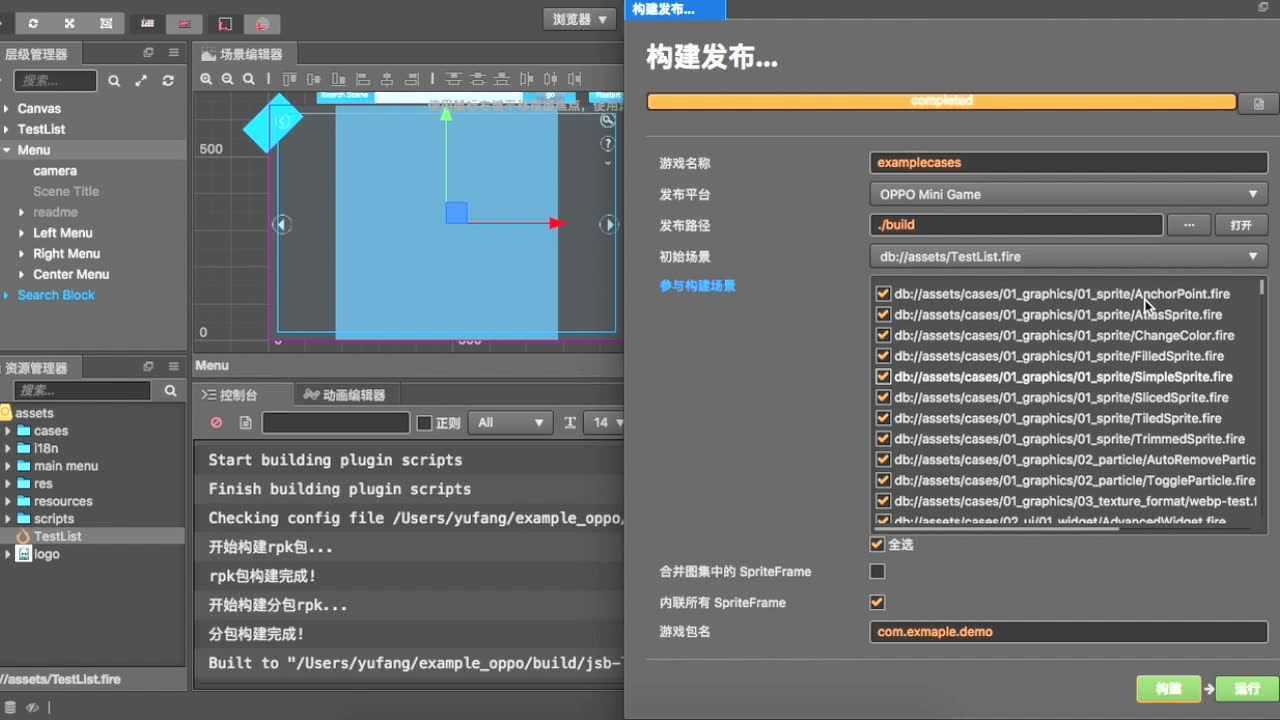This screenshot has width=1280, height=720.
Task: Open assets panel hamburger menu
Action: tap(173, 367)
